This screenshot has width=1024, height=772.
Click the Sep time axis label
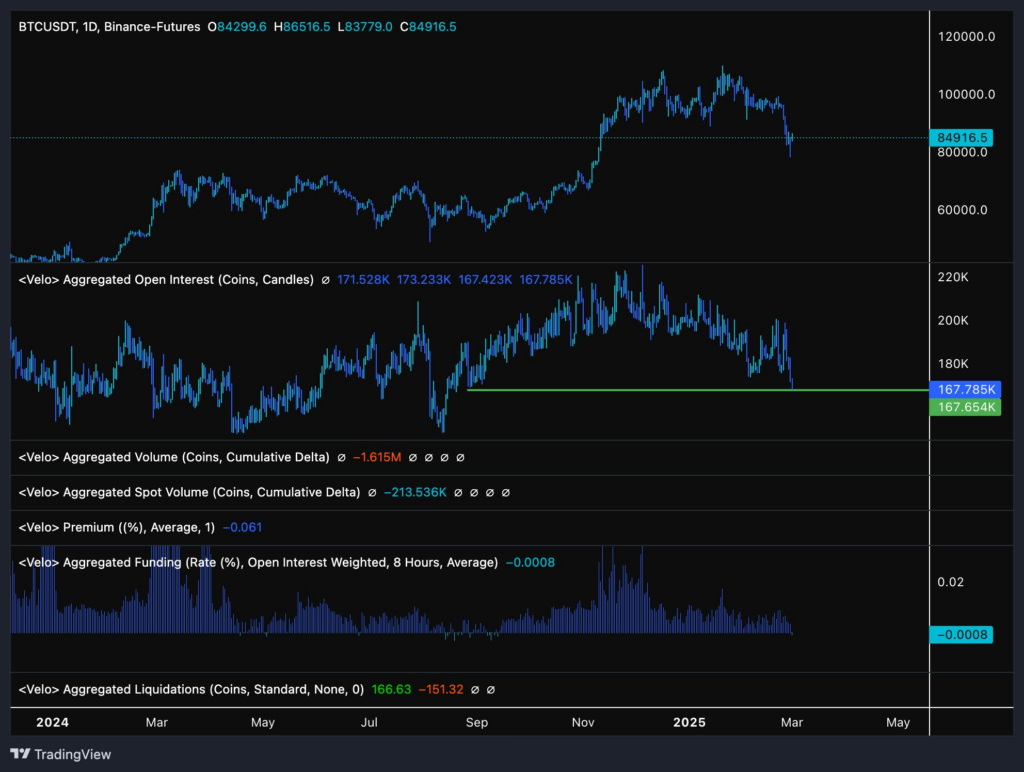pyautogui.click(x=477, y=722)
